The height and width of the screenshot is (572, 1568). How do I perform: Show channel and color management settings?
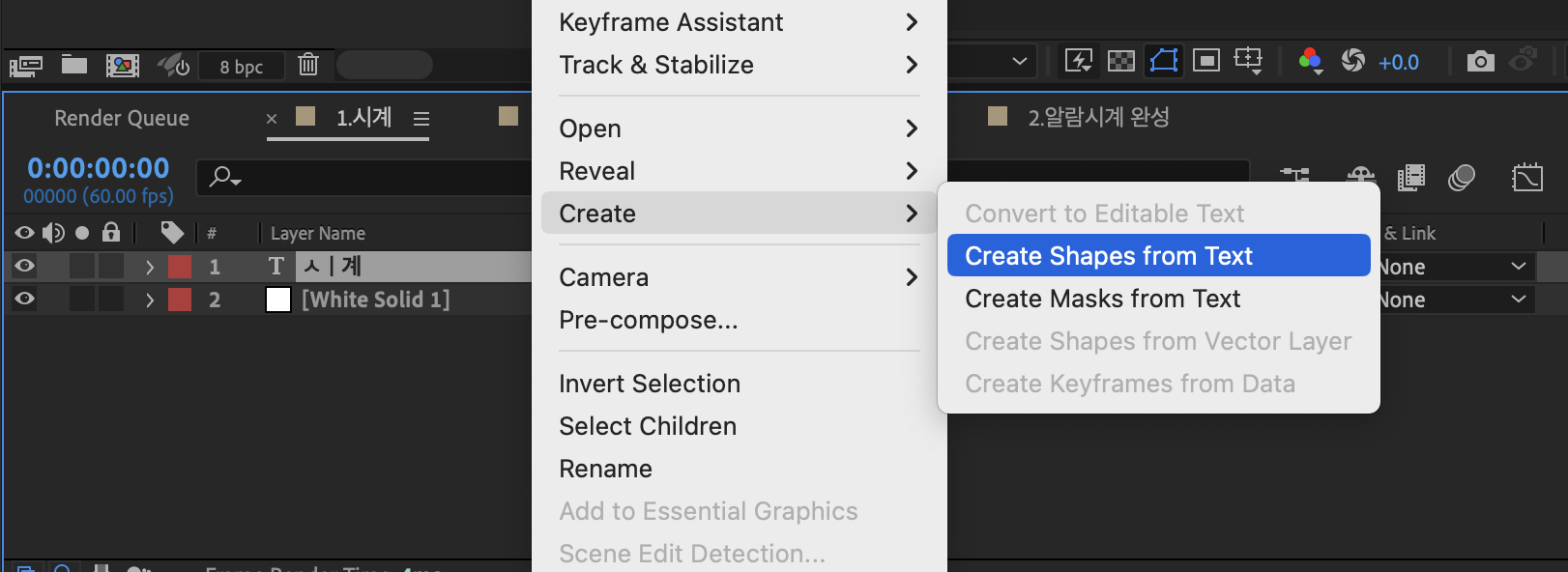pyautogui.click(x=1310, y=62)
